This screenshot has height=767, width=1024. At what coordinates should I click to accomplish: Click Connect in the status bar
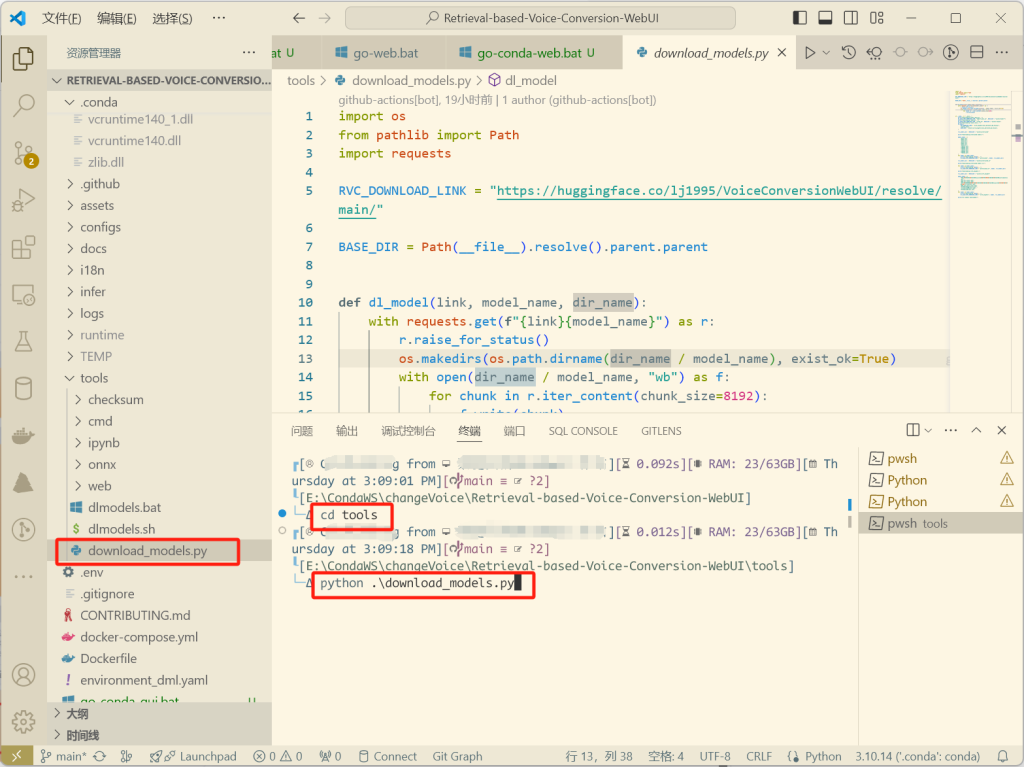tap(388, 756)
